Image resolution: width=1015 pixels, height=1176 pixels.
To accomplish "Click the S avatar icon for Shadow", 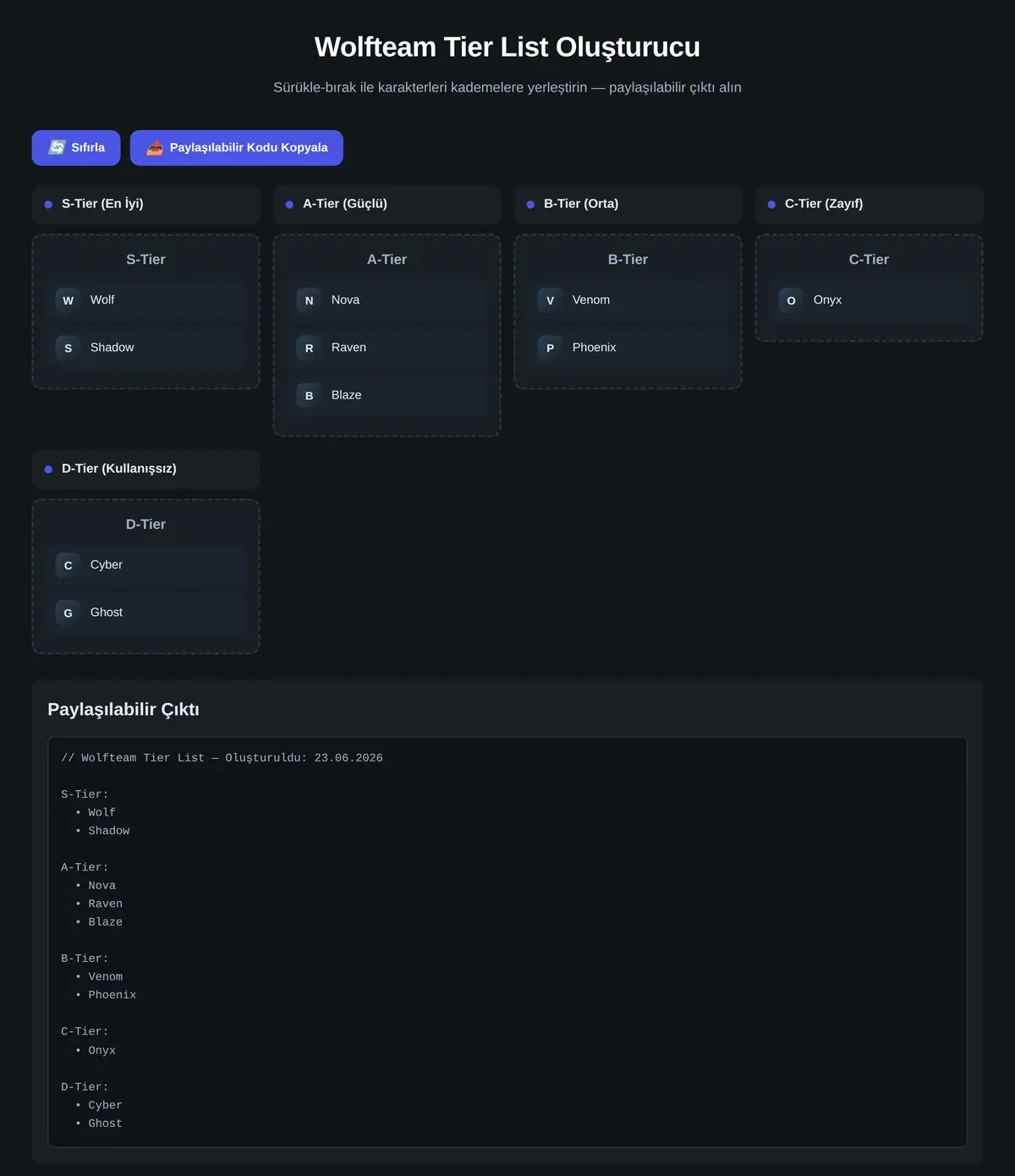I will [69, 348].
